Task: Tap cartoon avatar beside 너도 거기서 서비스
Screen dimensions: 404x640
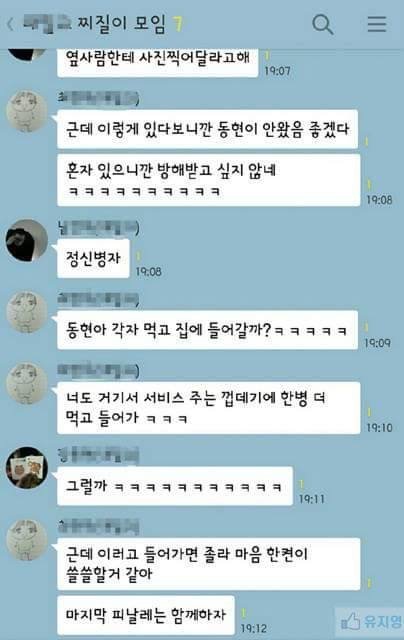Action: point(27,384)
